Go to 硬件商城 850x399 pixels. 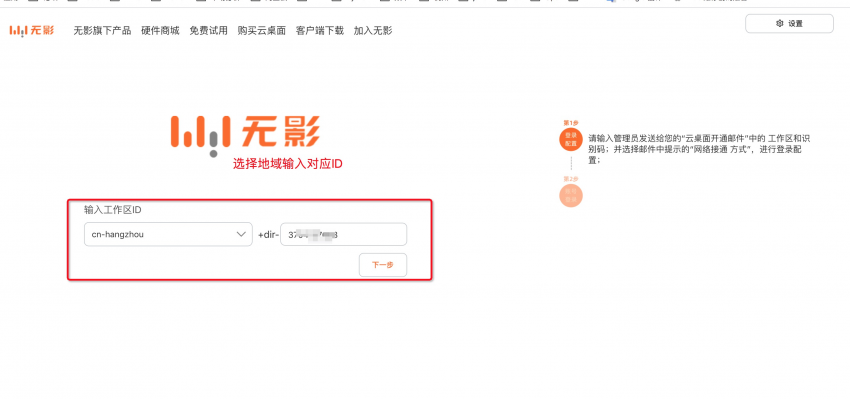(x=160, y=30)
